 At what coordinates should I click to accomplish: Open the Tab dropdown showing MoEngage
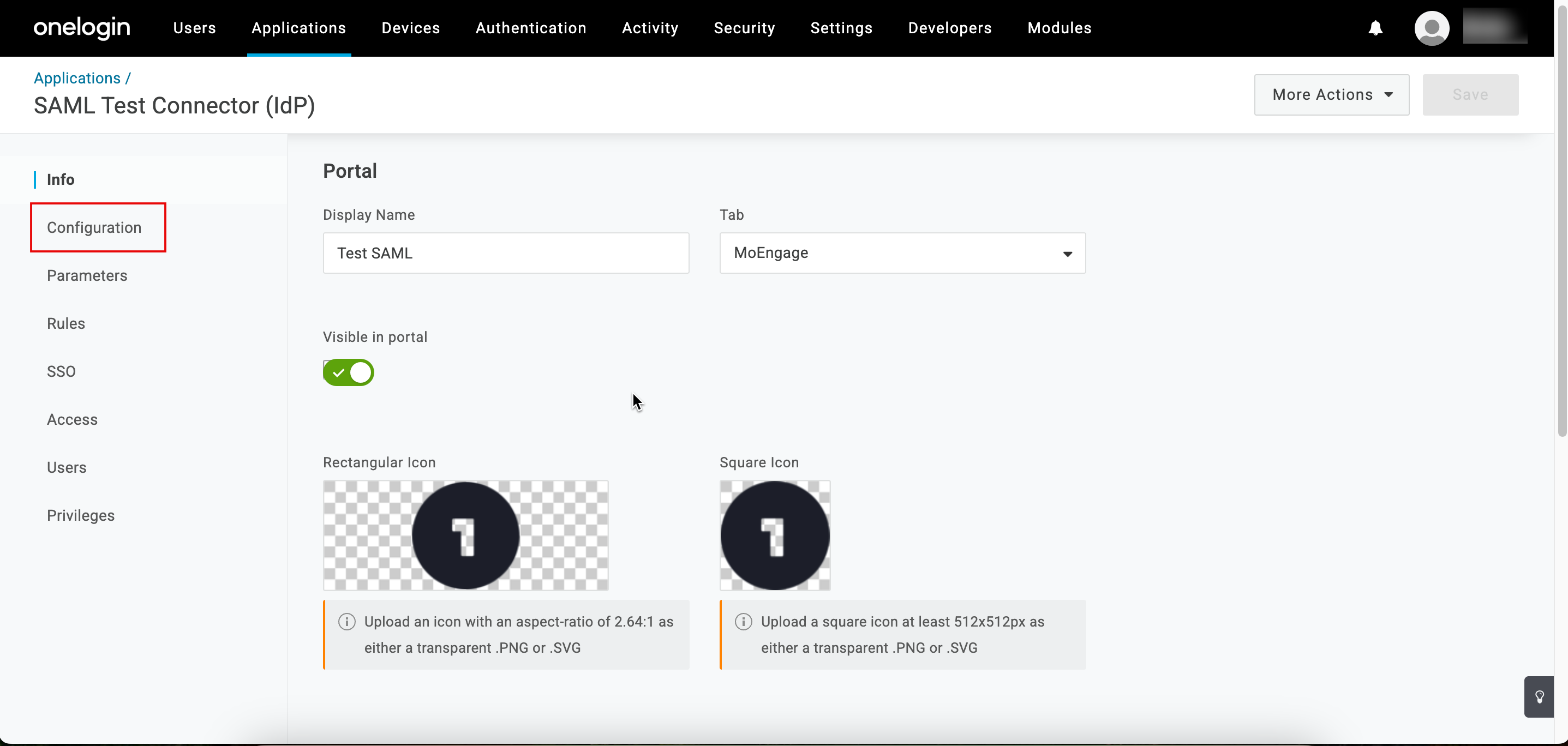coord(902,253)
